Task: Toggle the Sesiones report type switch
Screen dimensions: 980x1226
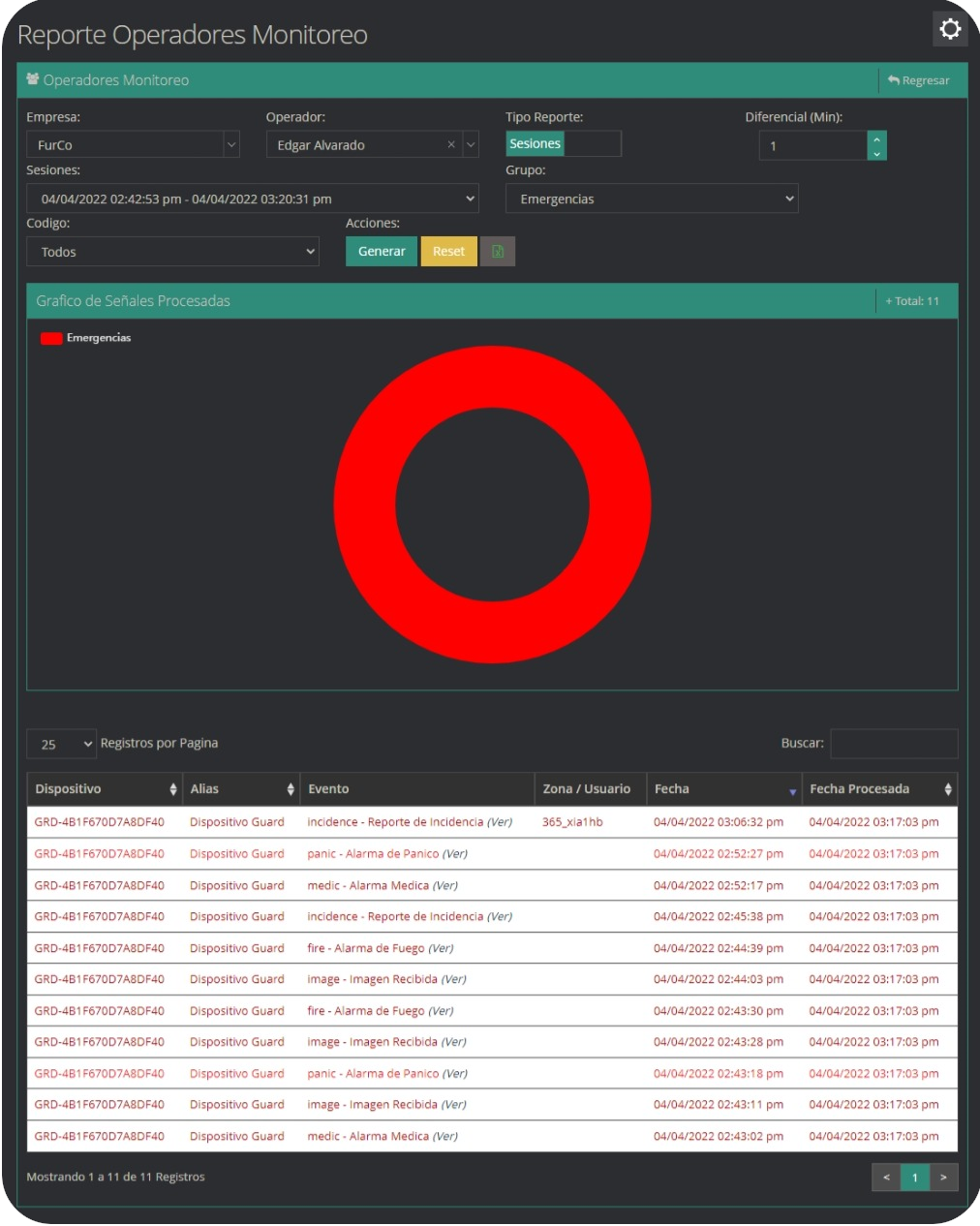Action: (x=563, y=144)
